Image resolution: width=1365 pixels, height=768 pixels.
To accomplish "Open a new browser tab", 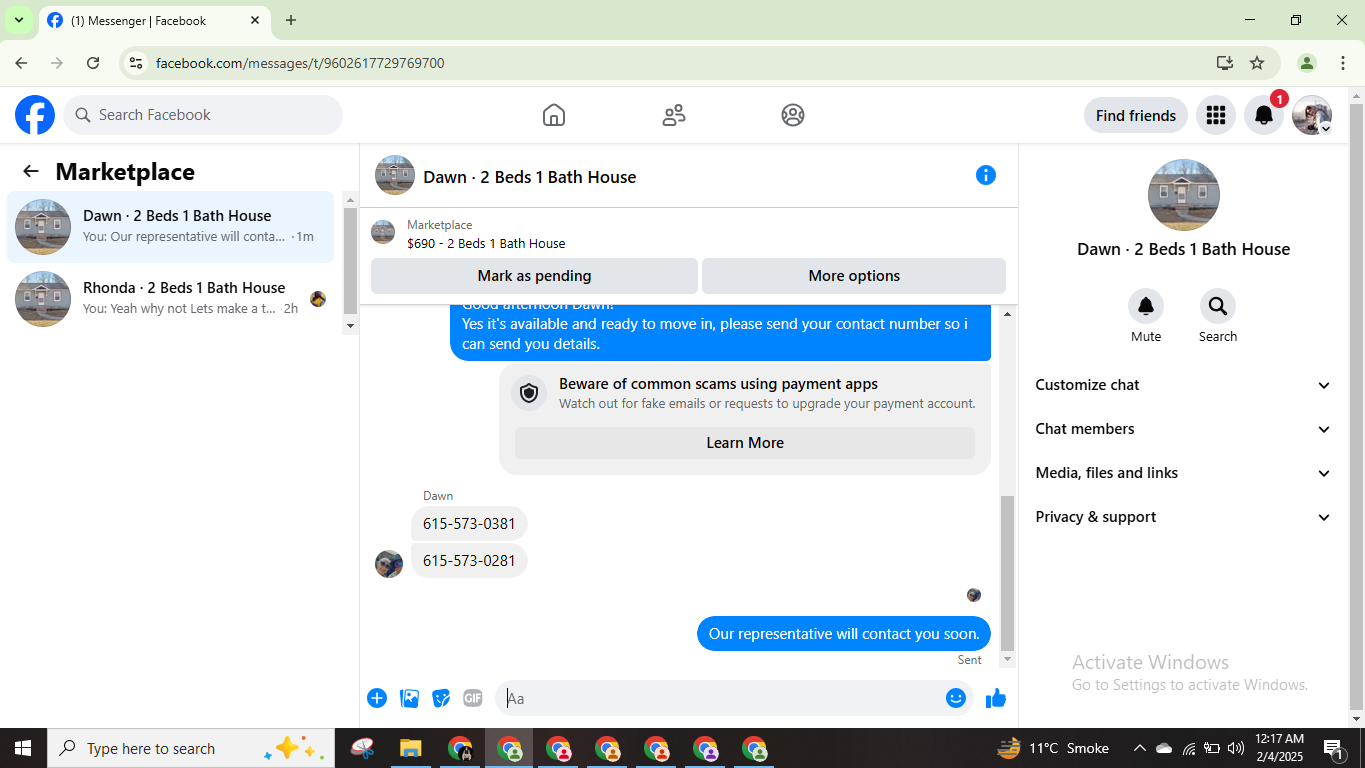I will coord(291,20).
